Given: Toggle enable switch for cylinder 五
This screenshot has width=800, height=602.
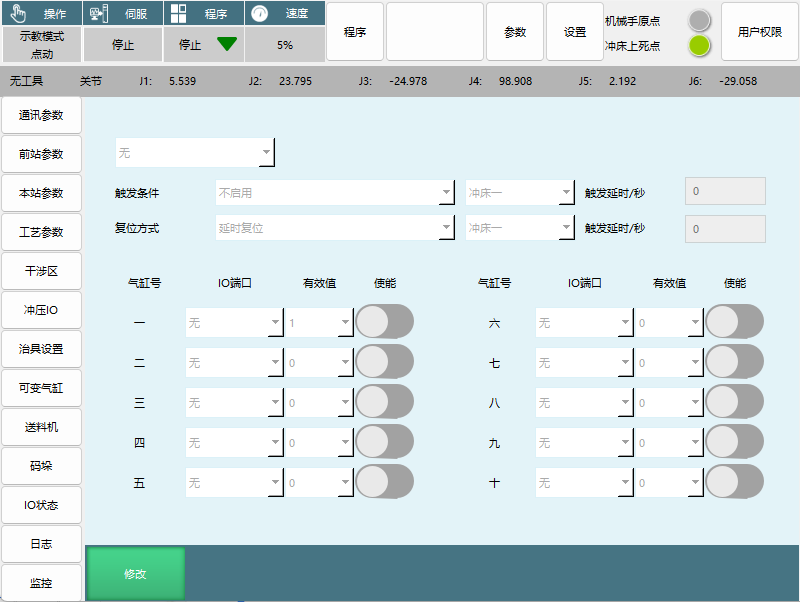Looking at the screenshot, I should pyautogui.click(x=384, y=482).
